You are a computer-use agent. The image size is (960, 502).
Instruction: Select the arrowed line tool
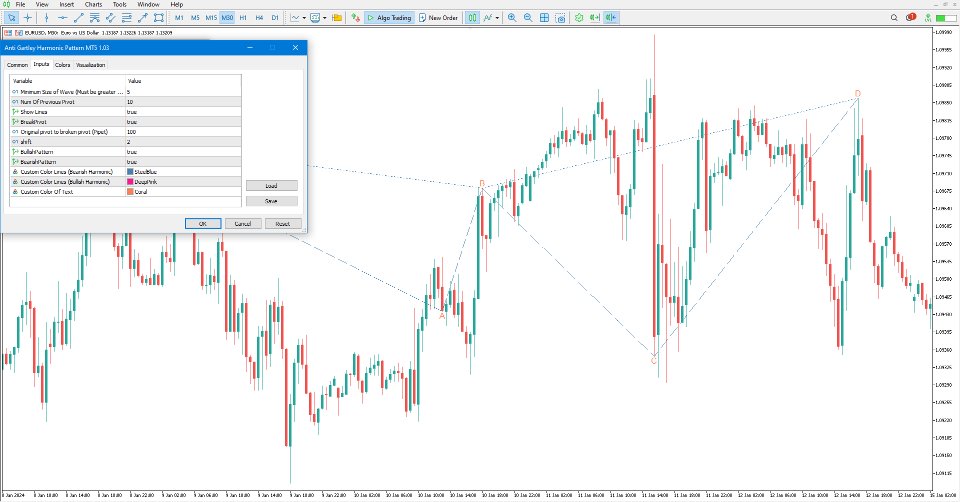143,18
